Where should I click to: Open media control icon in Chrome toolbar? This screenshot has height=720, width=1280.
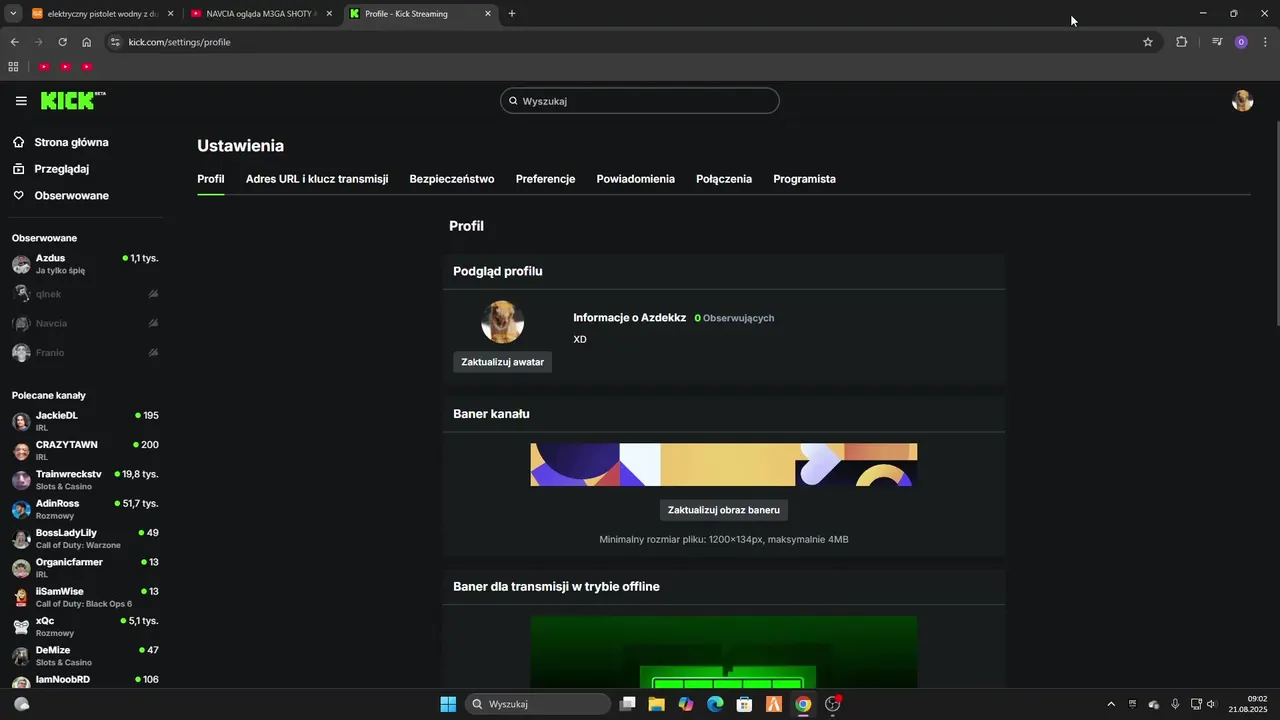tap(1217, 42)
